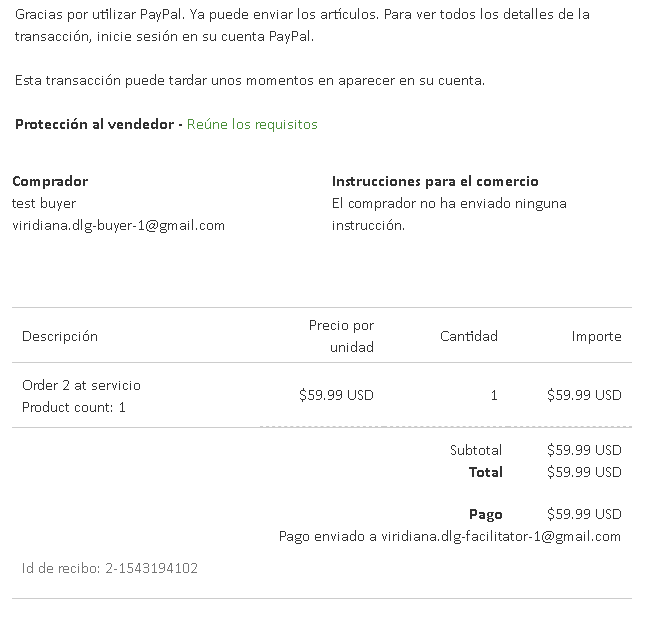Select 'Order 2 at servicio' item description
Image resolution: width=648 pixels, height=622 pixels.
click(81, 385)
